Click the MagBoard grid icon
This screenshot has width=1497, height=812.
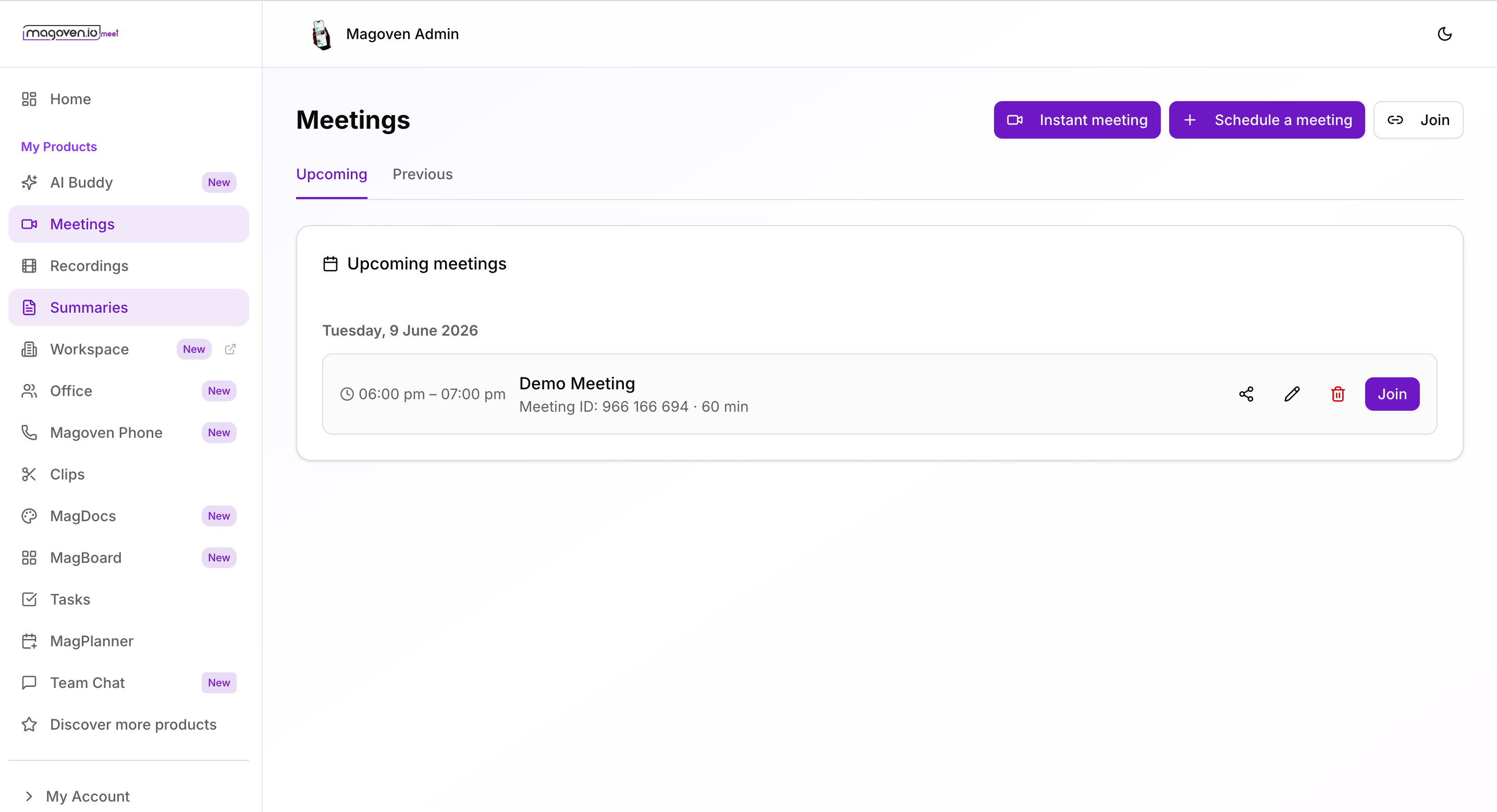[29, 558]
